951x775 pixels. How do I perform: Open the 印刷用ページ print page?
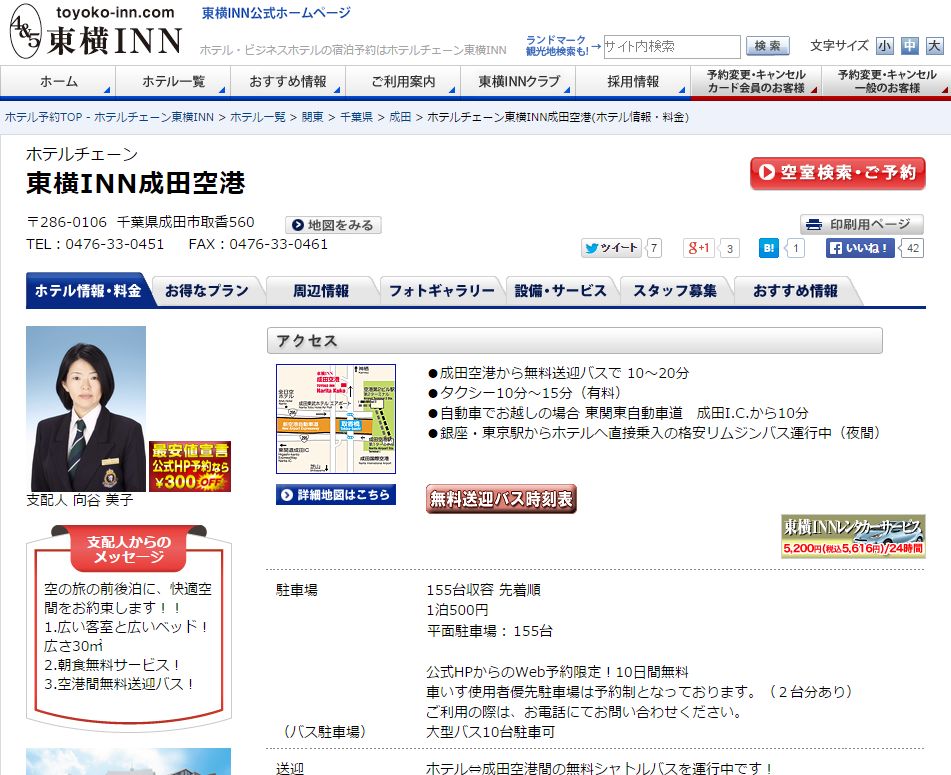click(861, 224)
